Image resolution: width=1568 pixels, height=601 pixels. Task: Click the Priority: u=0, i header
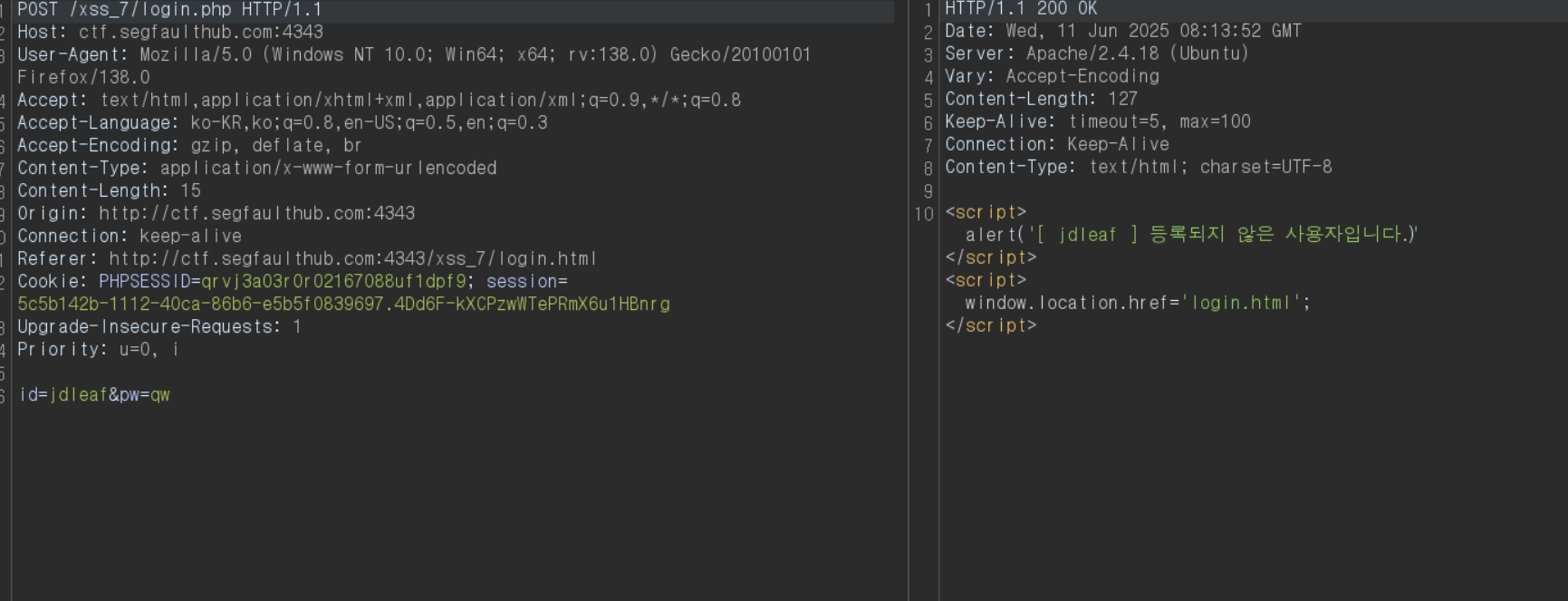pyautogui.click(x=98, y=349)
